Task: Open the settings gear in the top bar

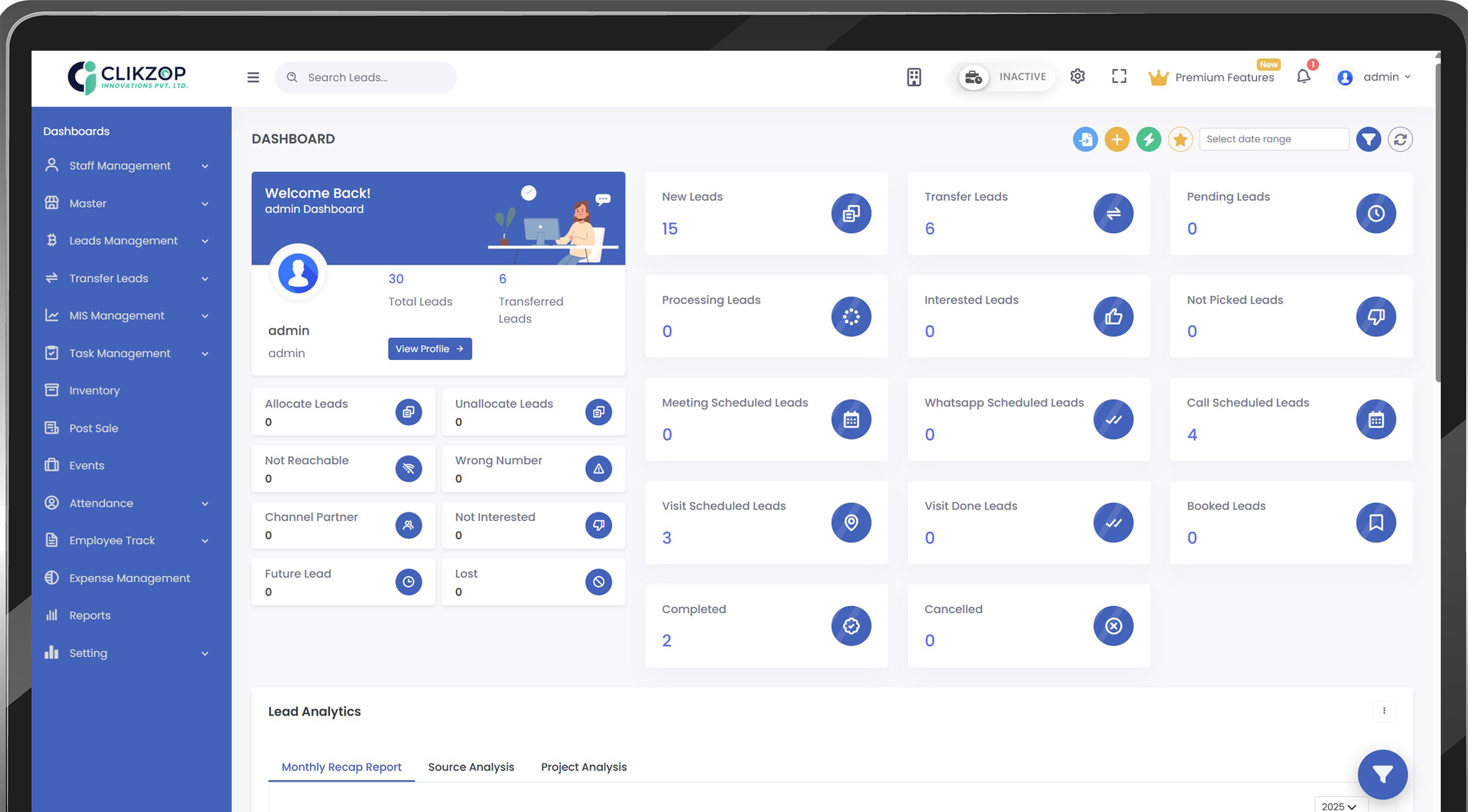Action: pos(1078,76)
